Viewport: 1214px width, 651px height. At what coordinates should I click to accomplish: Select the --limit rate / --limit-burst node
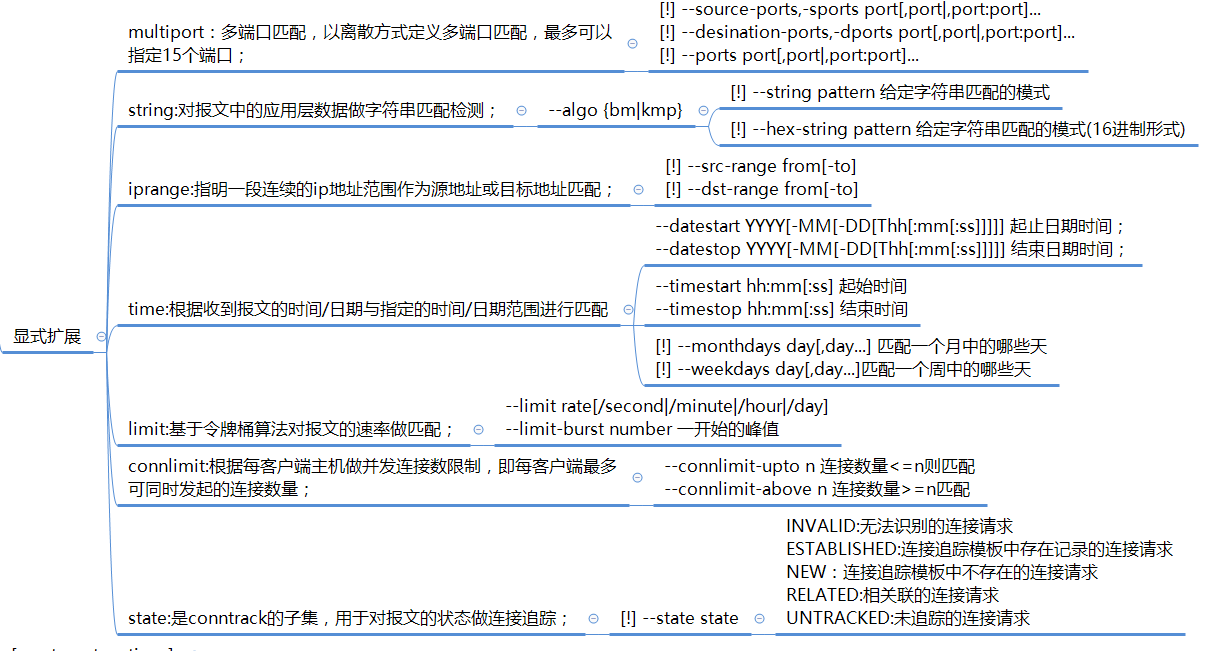(x=666, y=417)
